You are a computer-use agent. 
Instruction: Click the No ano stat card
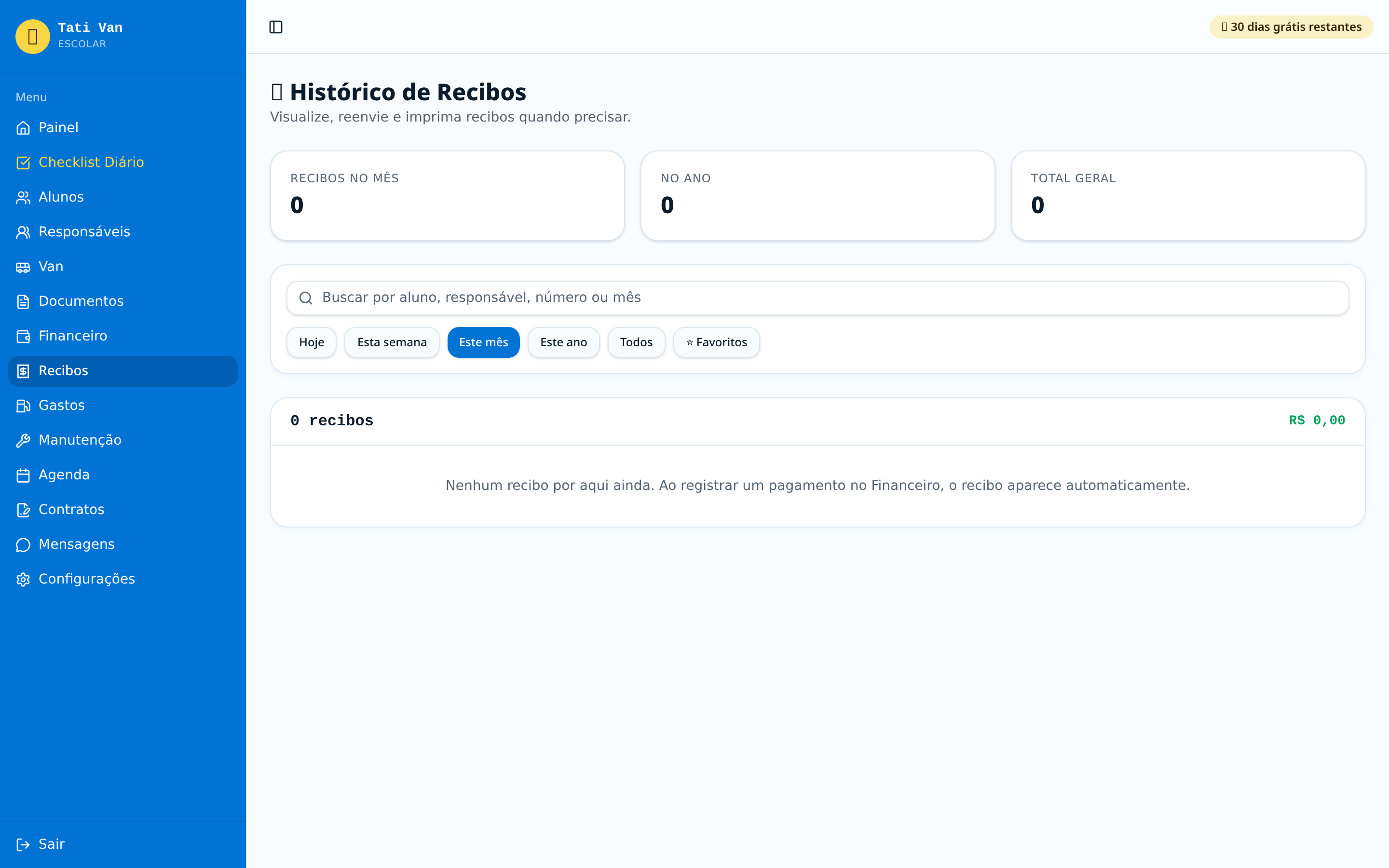tap(817, 196)
